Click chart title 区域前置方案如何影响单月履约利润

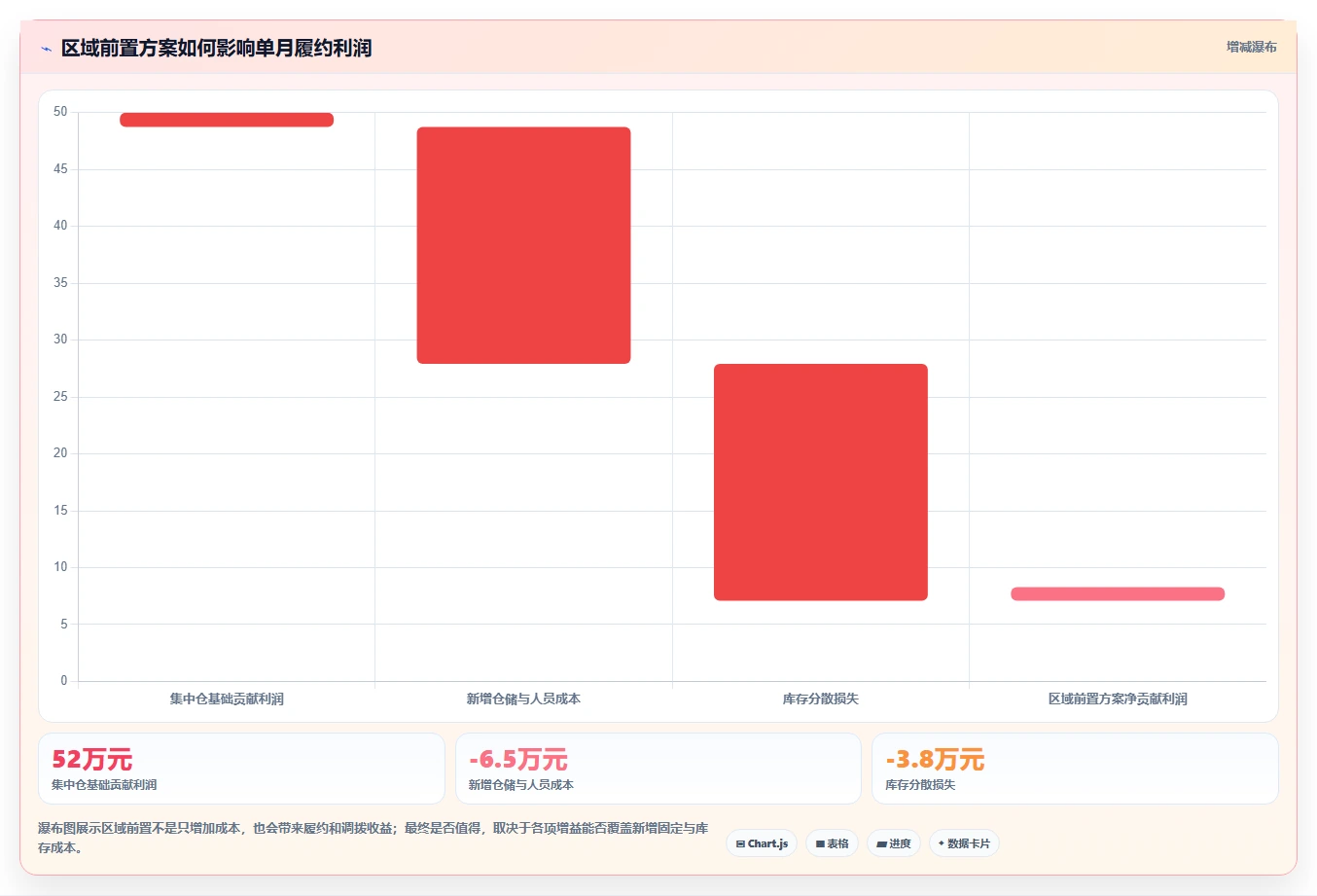[x=216, y=48]
